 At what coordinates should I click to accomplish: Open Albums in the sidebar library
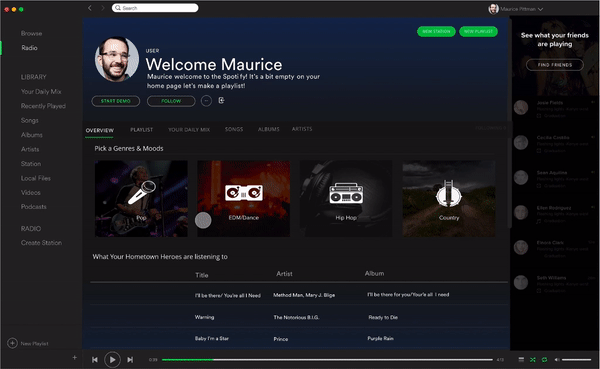pos(32,135)
